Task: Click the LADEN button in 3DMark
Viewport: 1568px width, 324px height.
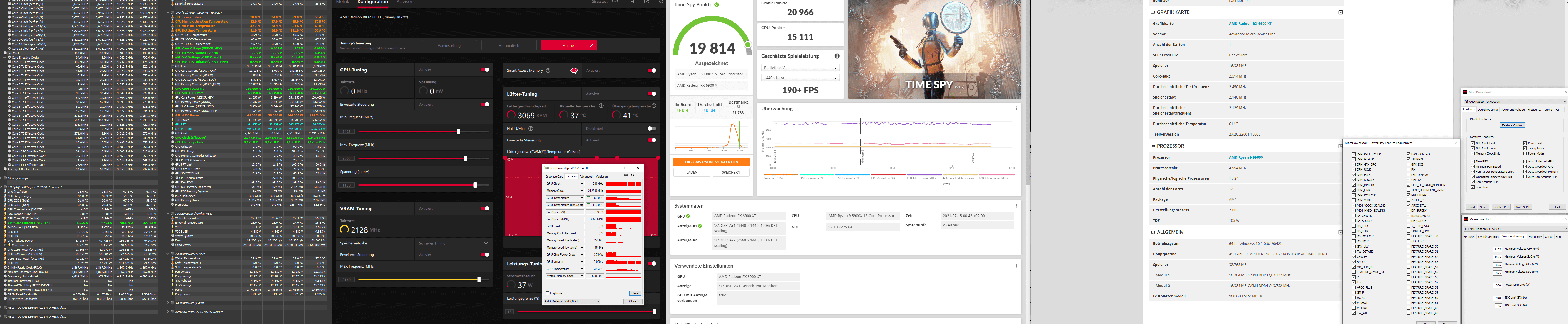Action: (x=692, y=172)
